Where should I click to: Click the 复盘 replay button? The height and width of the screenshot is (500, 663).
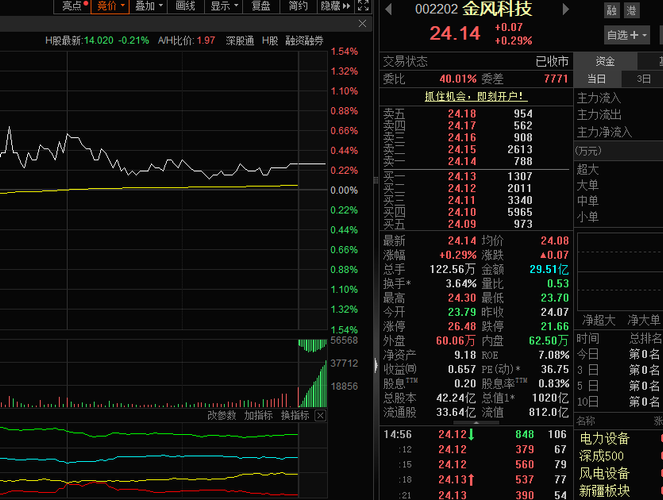point(260,6)
